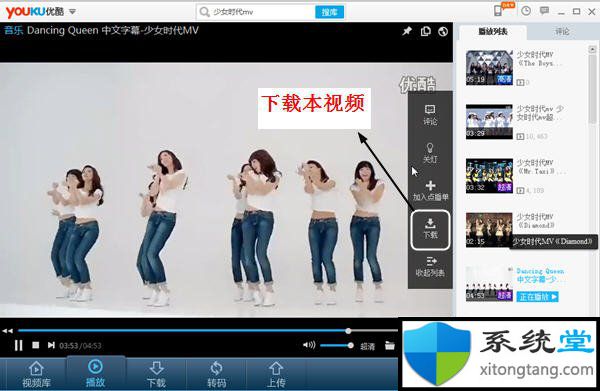The width and height of the screenshot is (600, 391).
Task: Pause the video
Action: pos(18,345)
